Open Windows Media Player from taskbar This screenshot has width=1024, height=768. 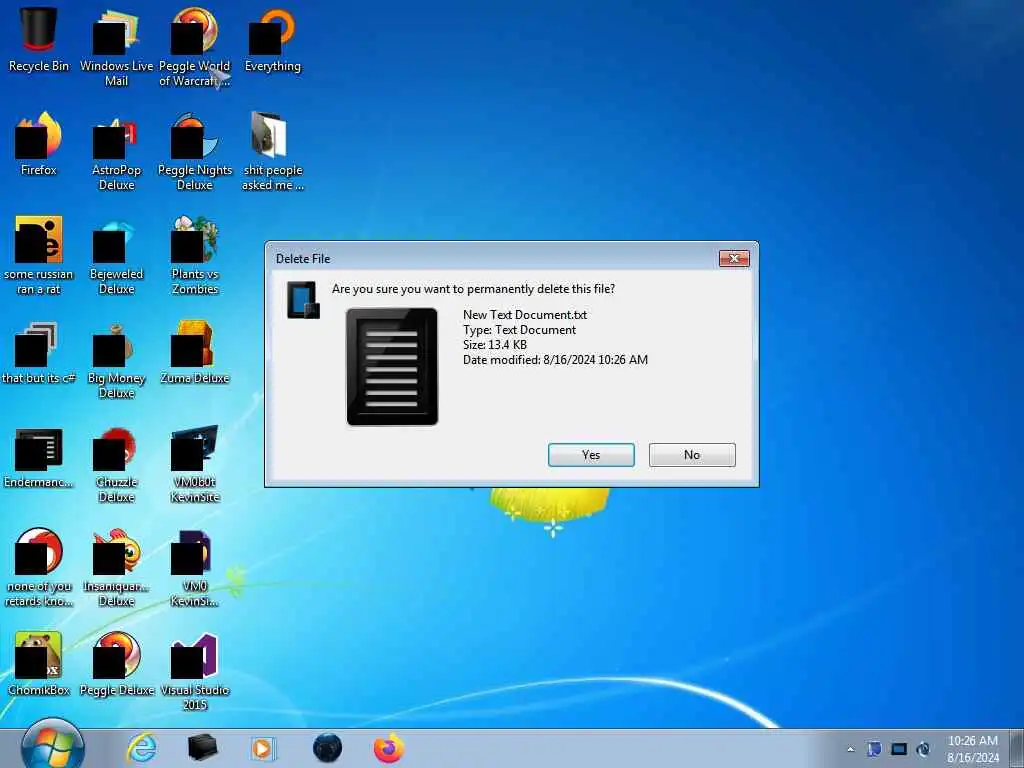263,748
